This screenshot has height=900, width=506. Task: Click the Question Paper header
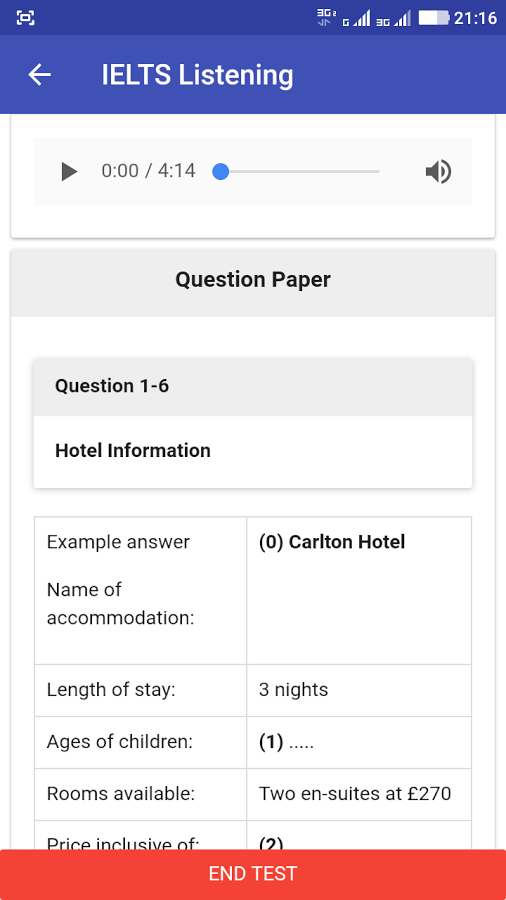pyautogui.click(x=253, y=280)
